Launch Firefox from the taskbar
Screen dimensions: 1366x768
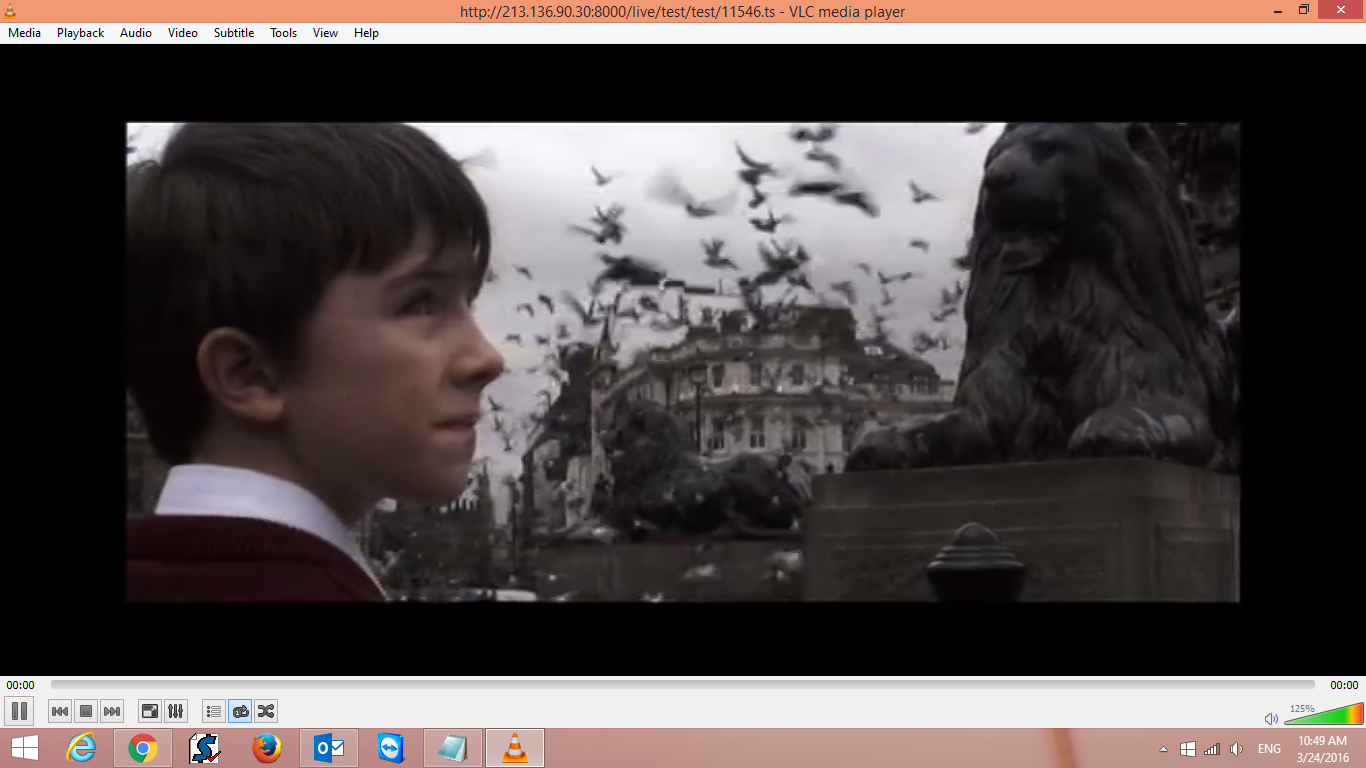pos(267,748)
